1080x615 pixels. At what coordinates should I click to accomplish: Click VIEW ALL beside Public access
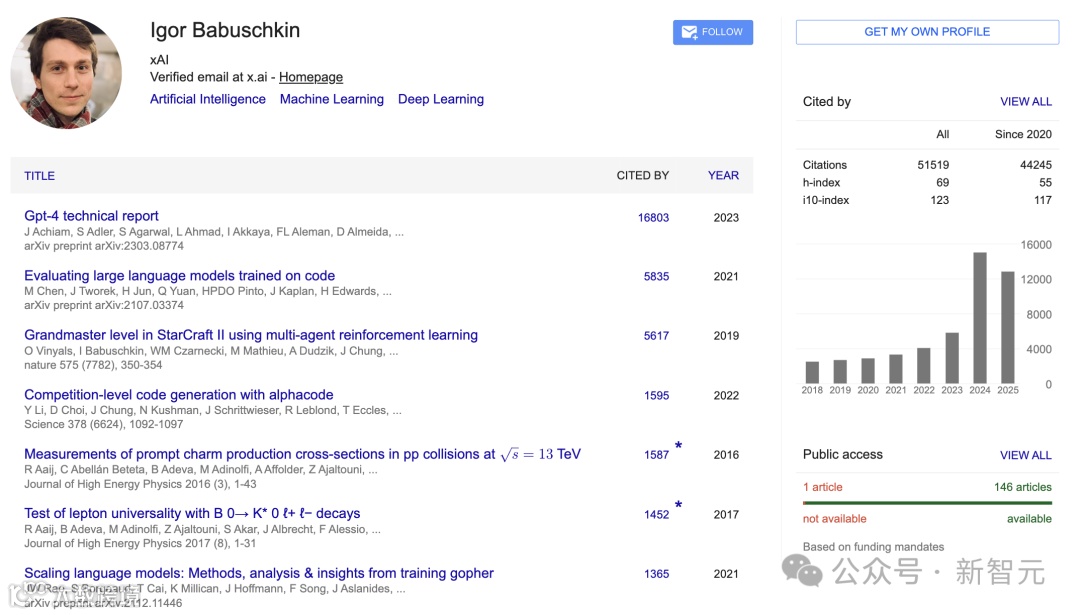pos(1026,455)
